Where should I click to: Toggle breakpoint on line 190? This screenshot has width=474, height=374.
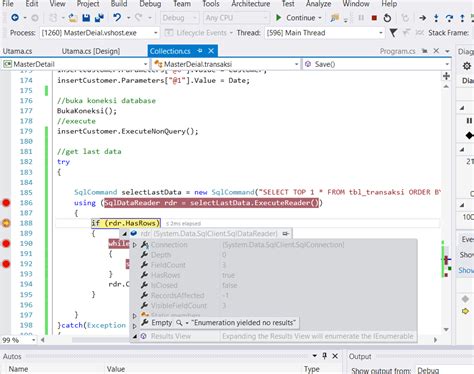point(6,243)
